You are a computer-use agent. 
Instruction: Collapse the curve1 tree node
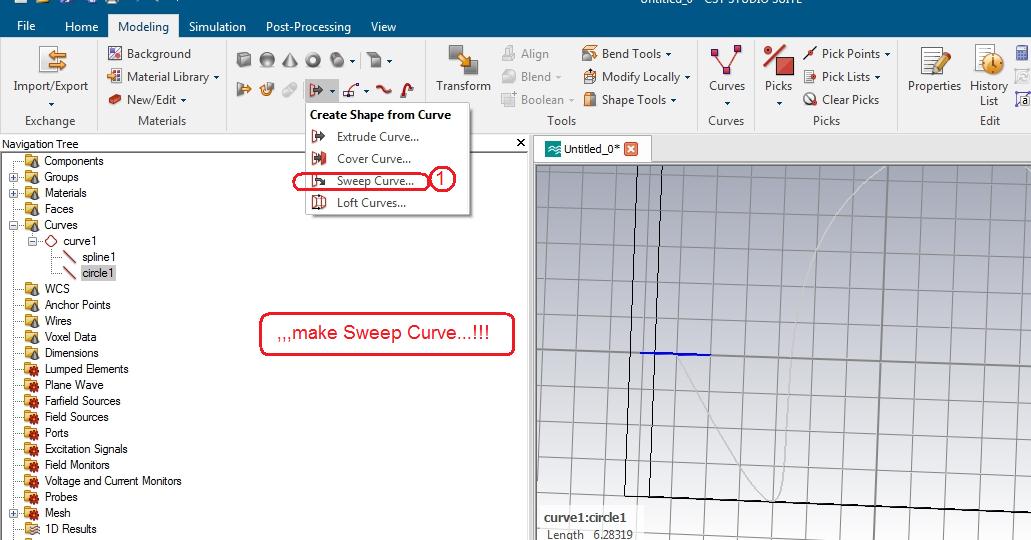[x=32, y=241]
